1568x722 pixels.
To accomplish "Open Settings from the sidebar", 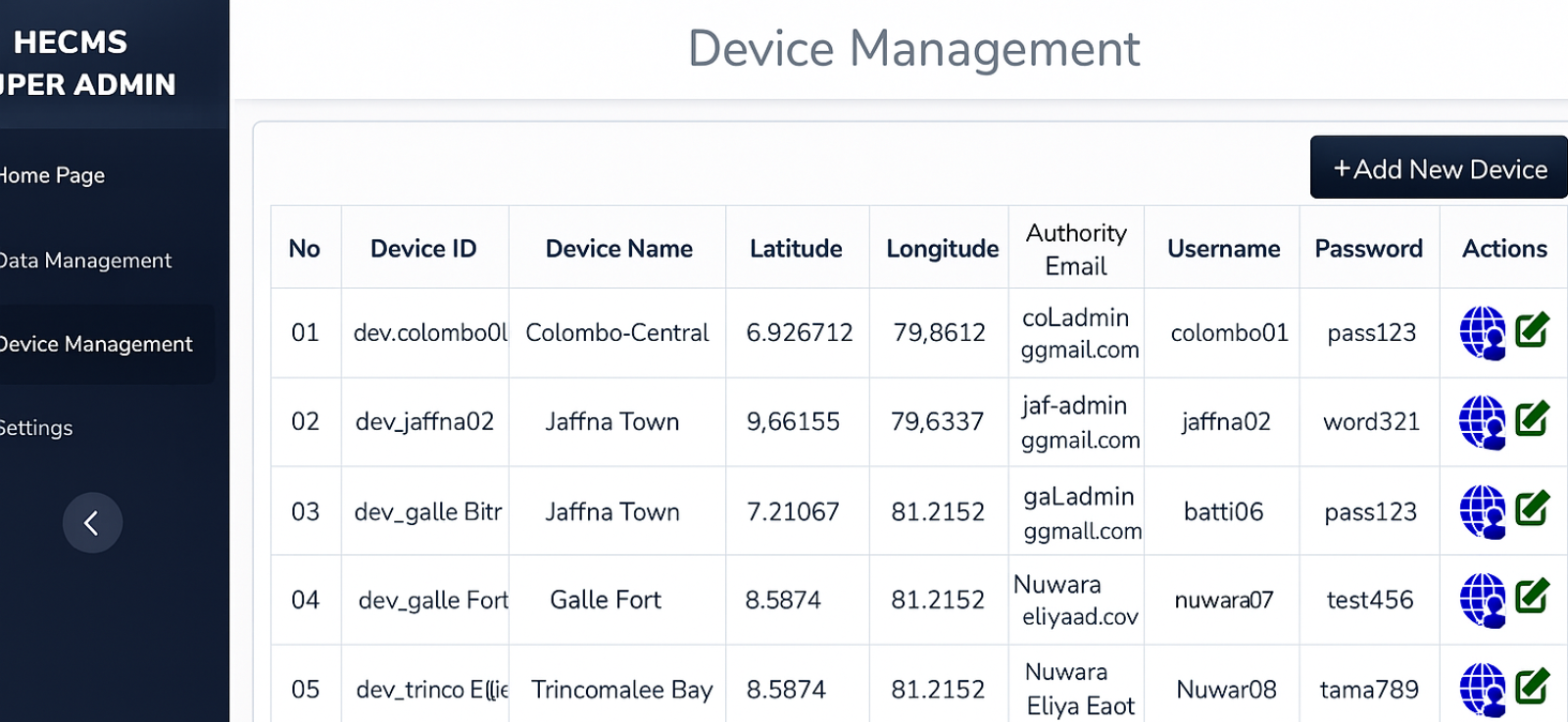I will point(36,428).
